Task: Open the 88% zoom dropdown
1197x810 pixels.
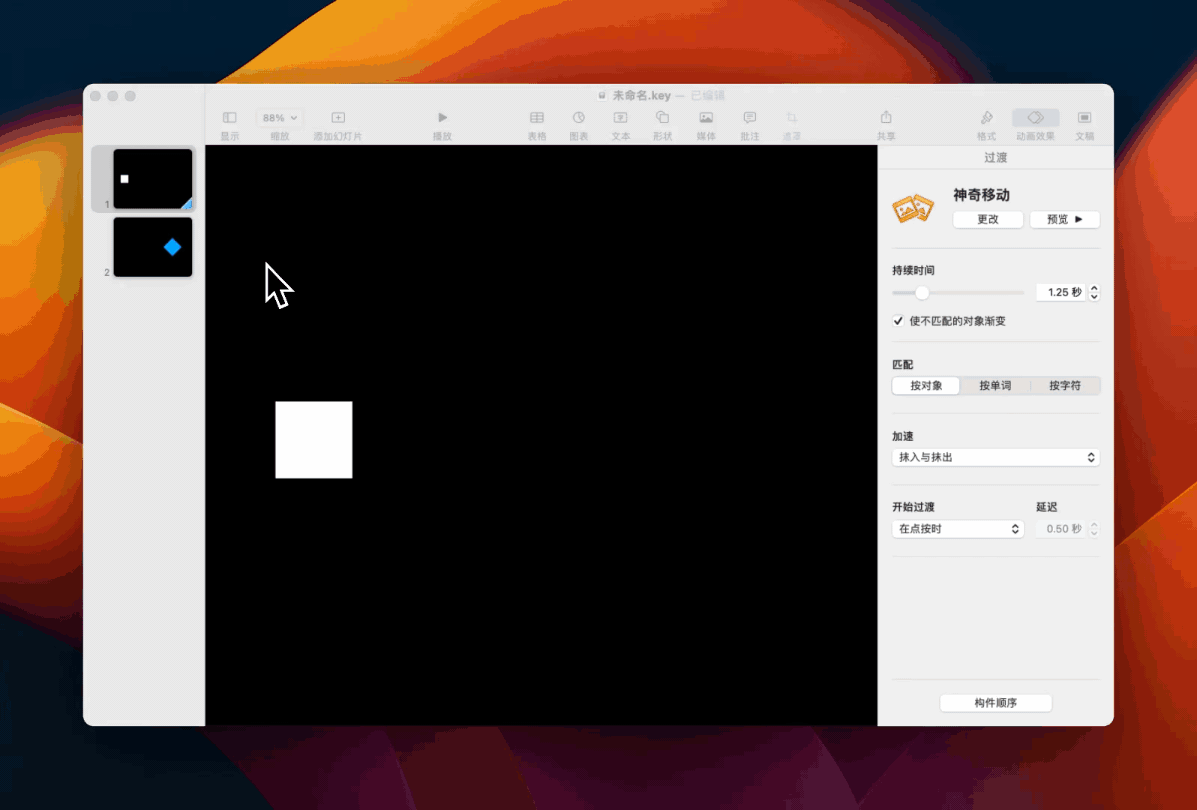Action: 280,118
